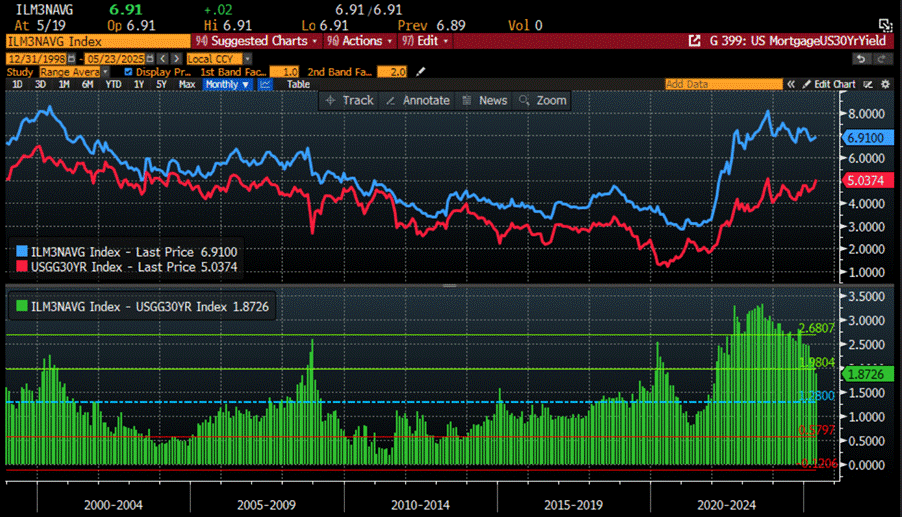
Task: Open the start date calendar picker
Action: click(71, 59)
